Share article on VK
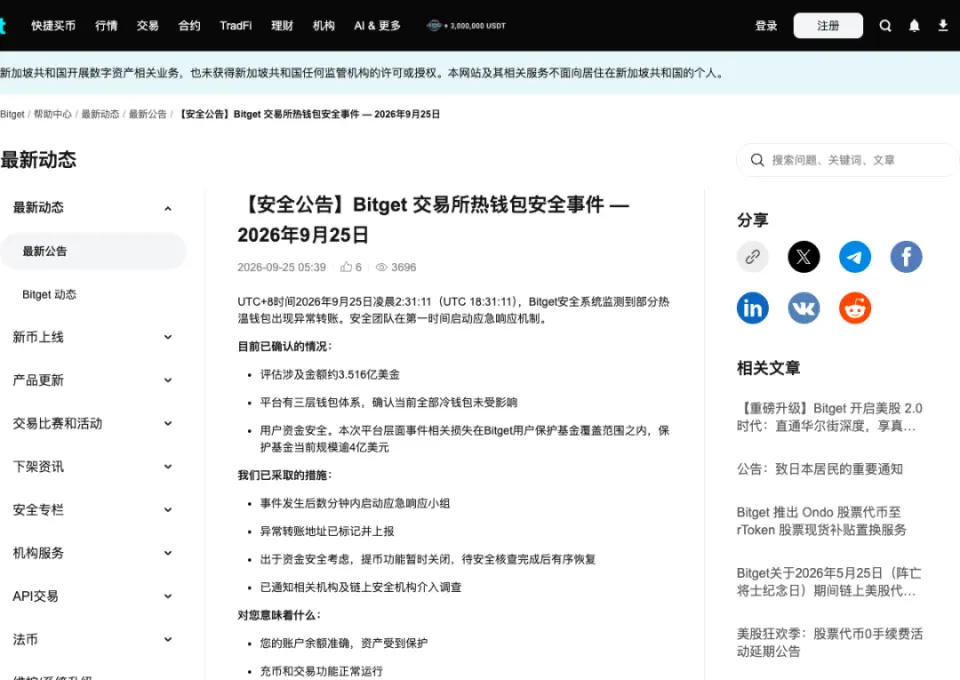 803,308
